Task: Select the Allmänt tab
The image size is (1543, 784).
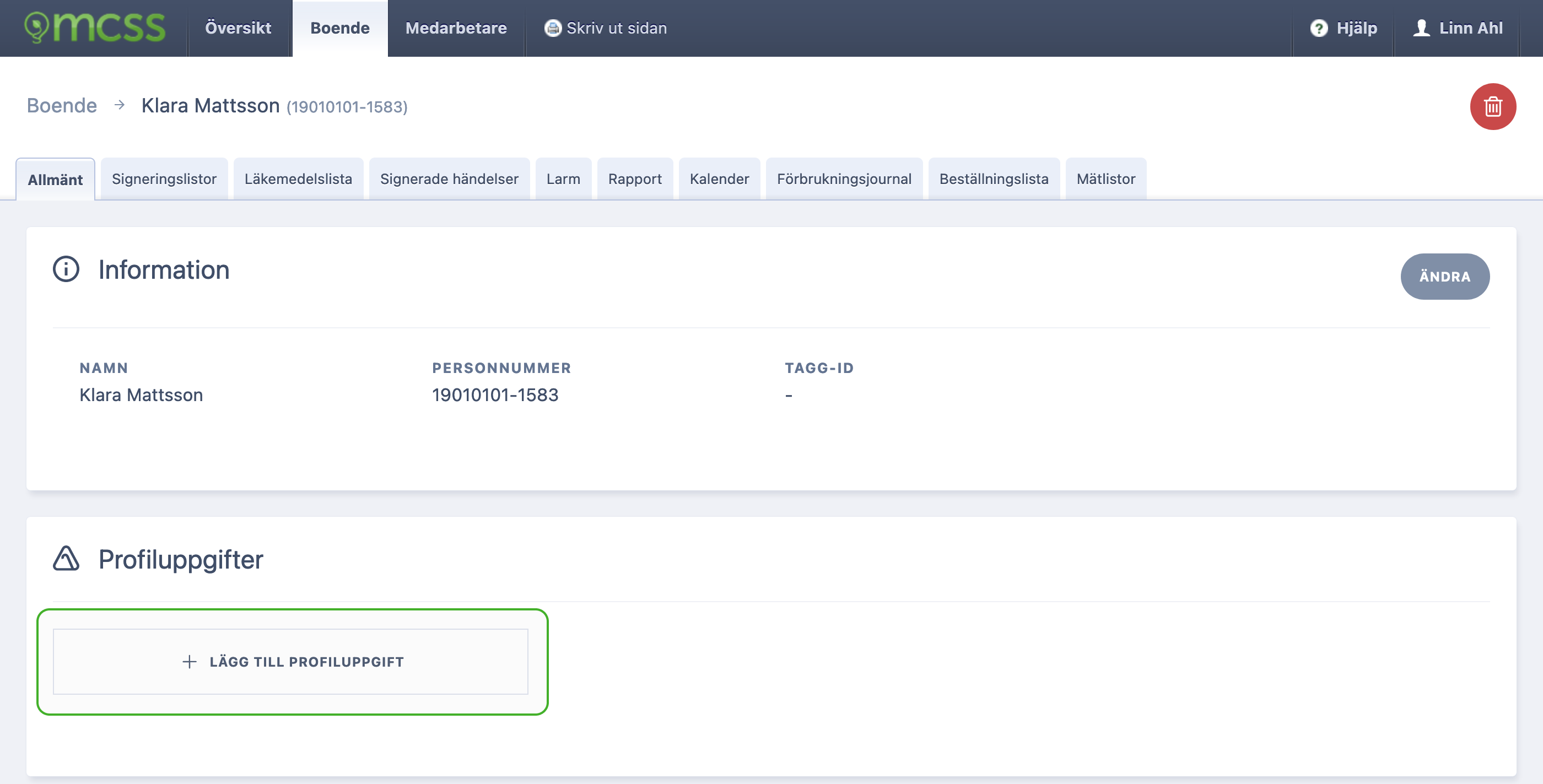Action: [55, 179]
